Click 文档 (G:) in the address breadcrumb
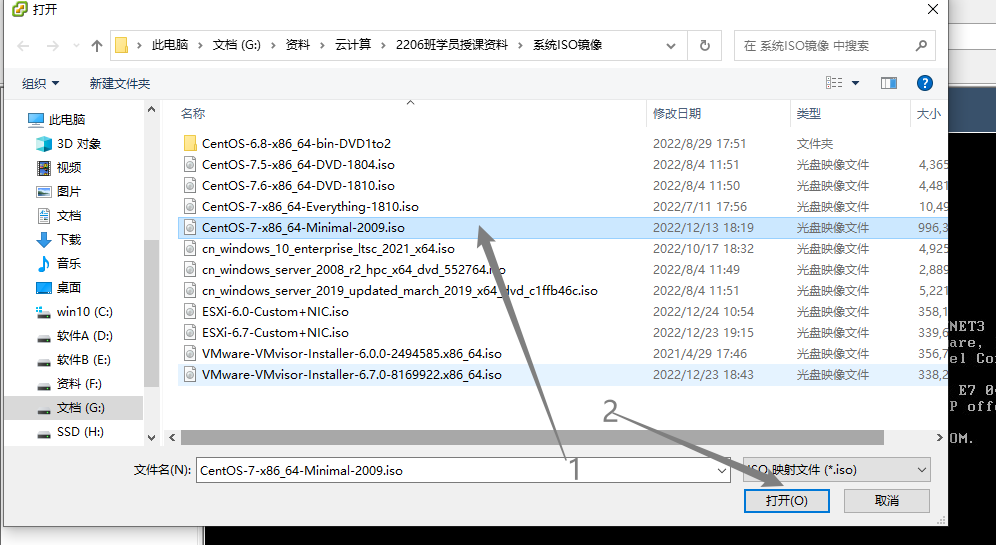Viewport: 996px width, 545px height. [236, 45]
